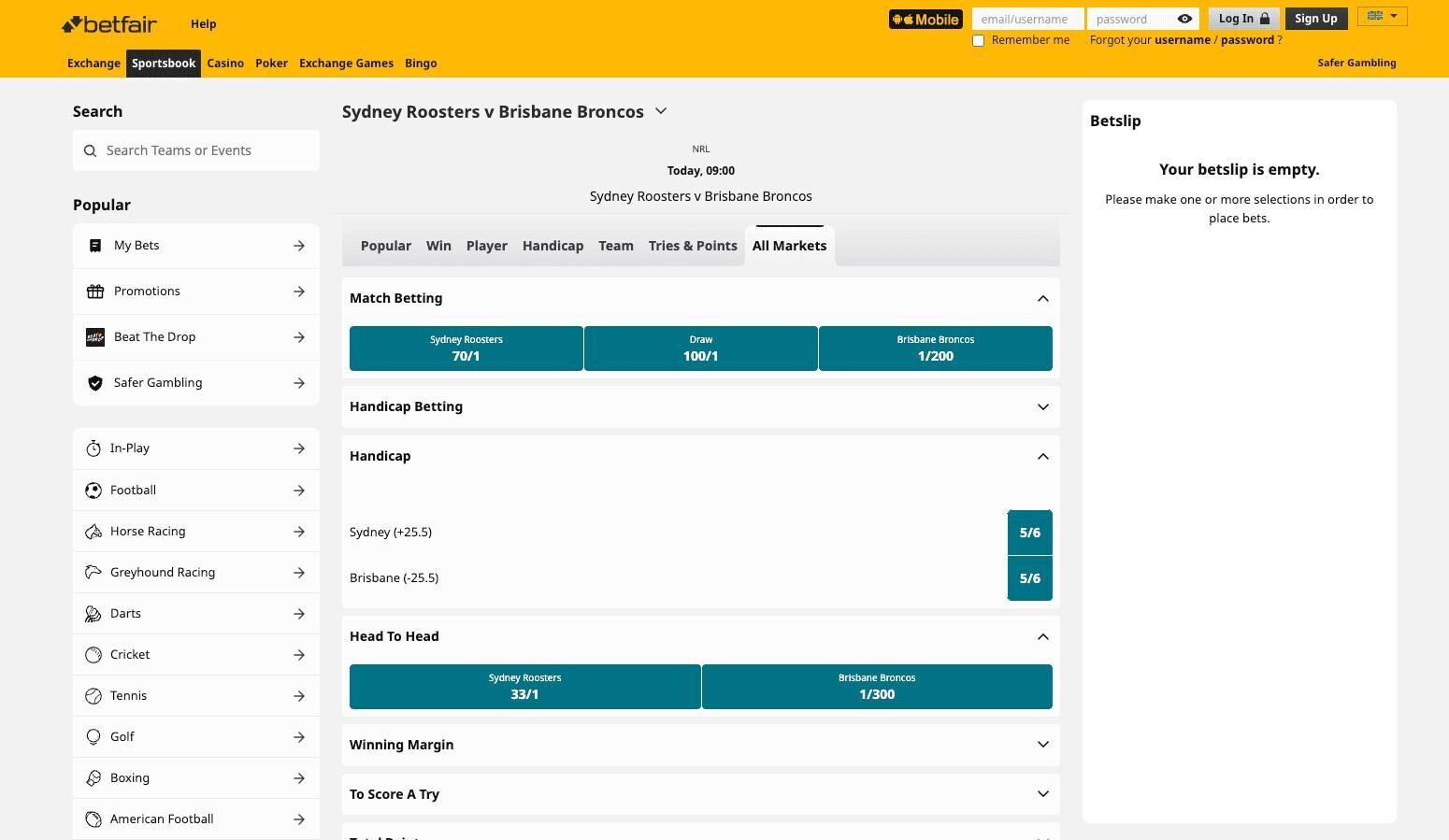Collapse the Match Betting section

coord(1043,299)
